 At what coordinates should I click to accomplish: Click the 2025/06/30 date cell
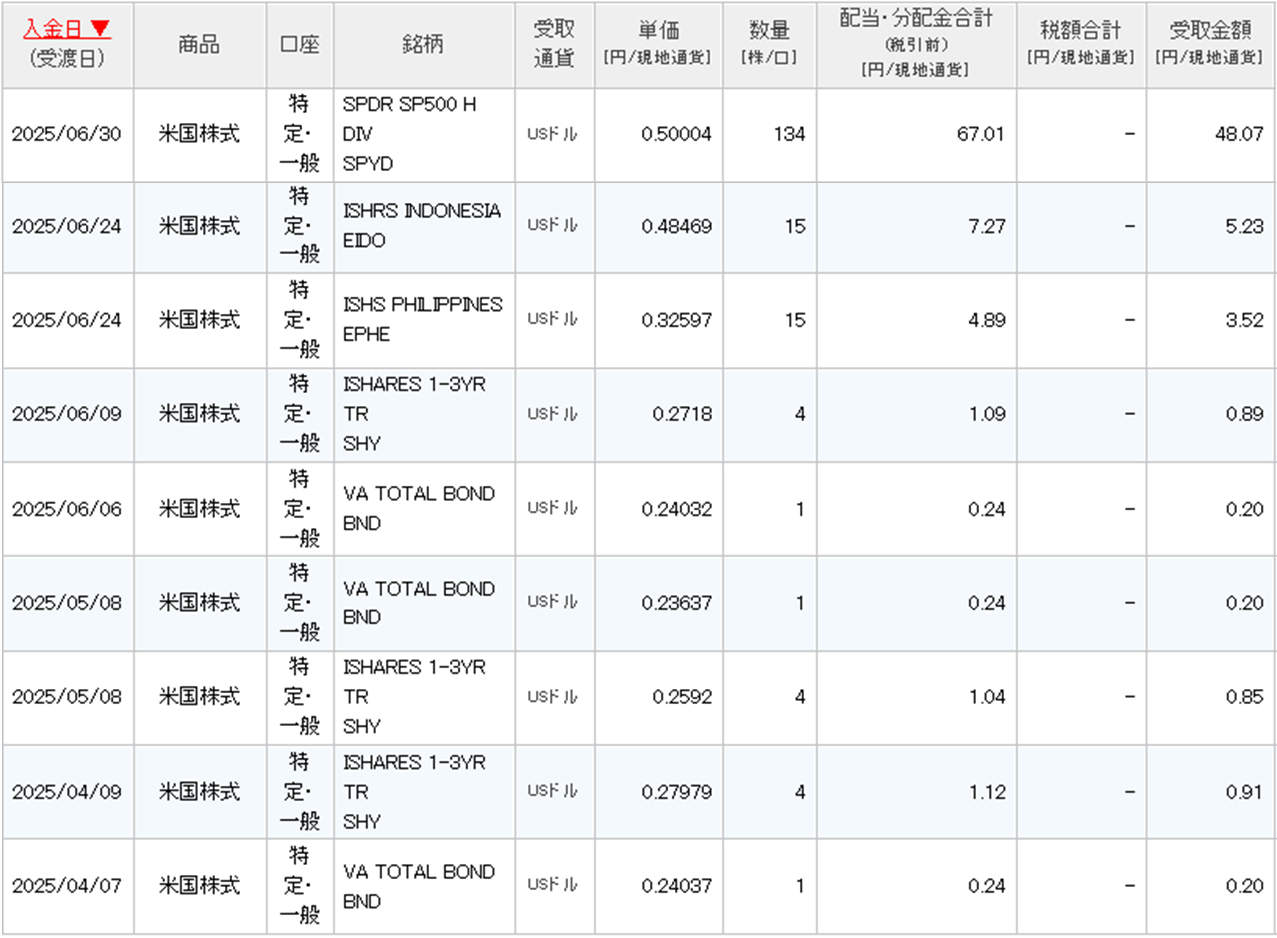(x=66, y=134)
